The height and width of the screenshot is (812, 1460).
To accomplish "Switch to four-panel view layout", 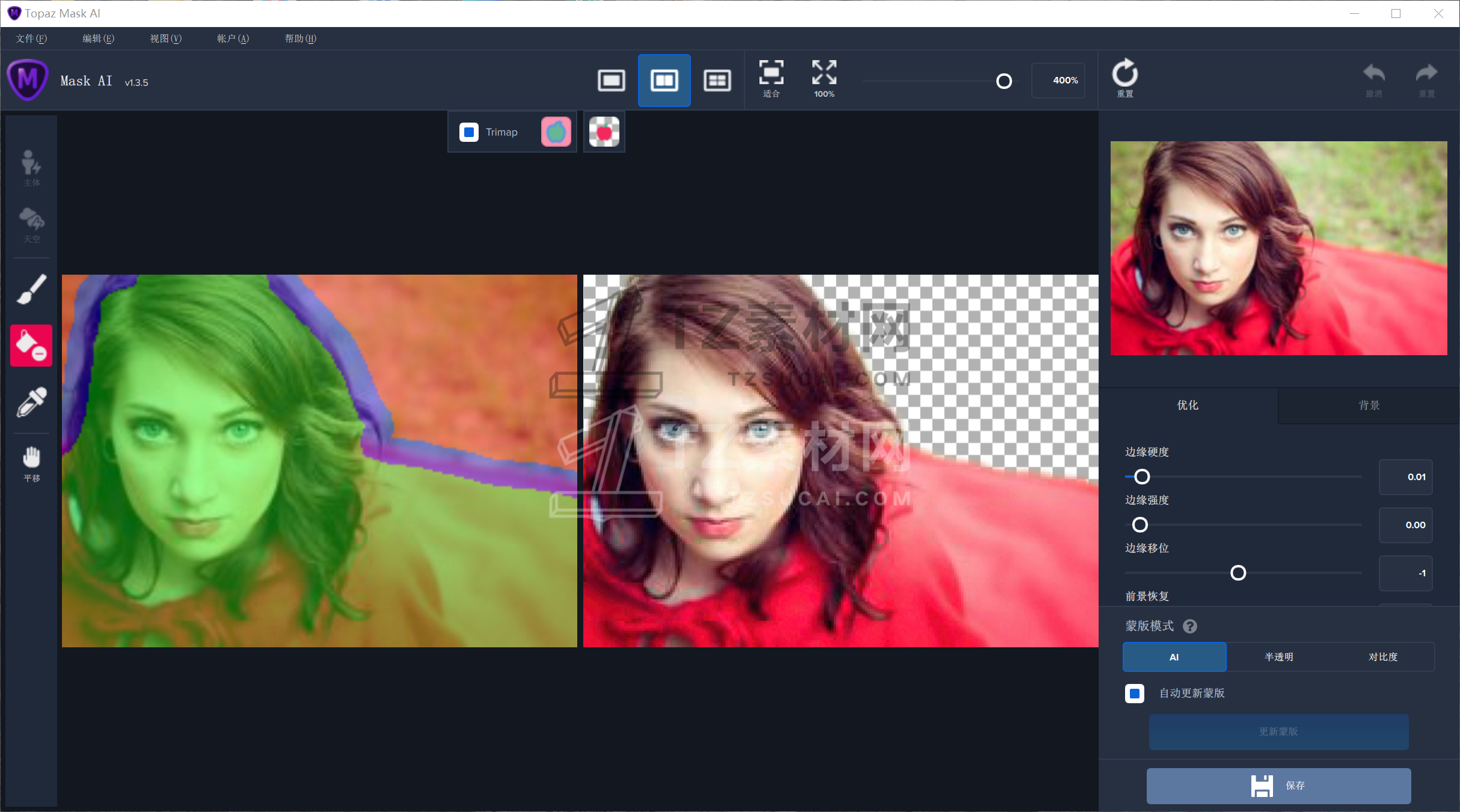I will tap(717, 81).
